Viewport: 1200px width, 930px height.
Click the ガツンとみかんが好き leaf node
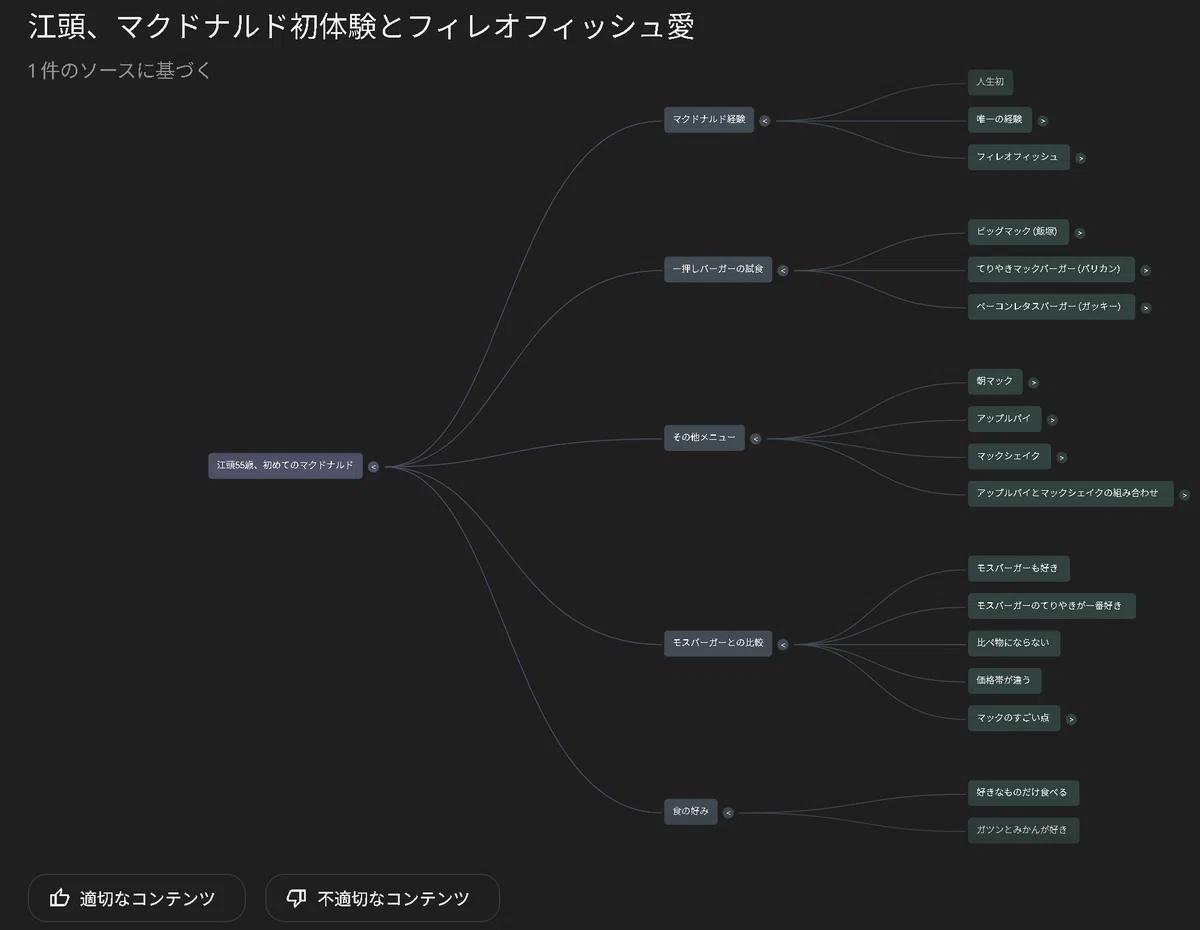[1023, 830]
